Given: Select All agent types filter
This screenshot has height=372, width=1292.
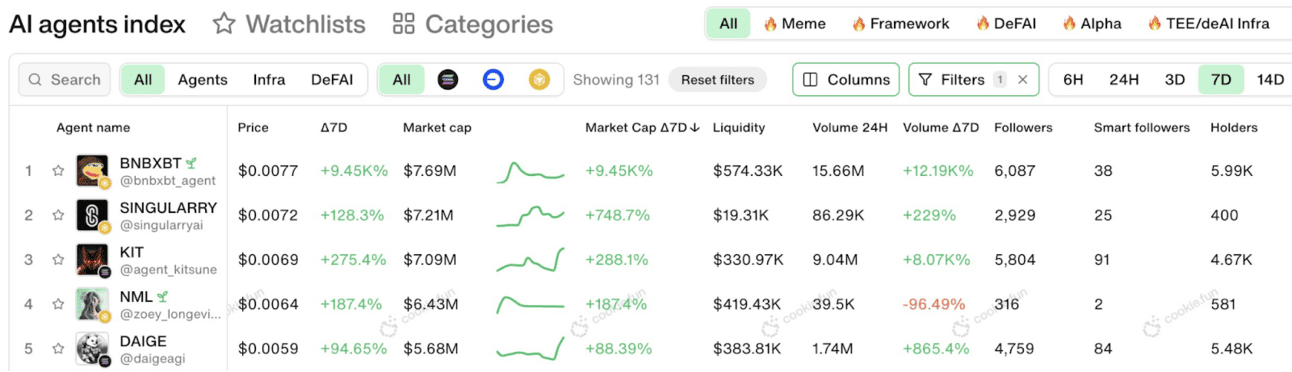Looking at the screenshot, I should coord(143,80).
